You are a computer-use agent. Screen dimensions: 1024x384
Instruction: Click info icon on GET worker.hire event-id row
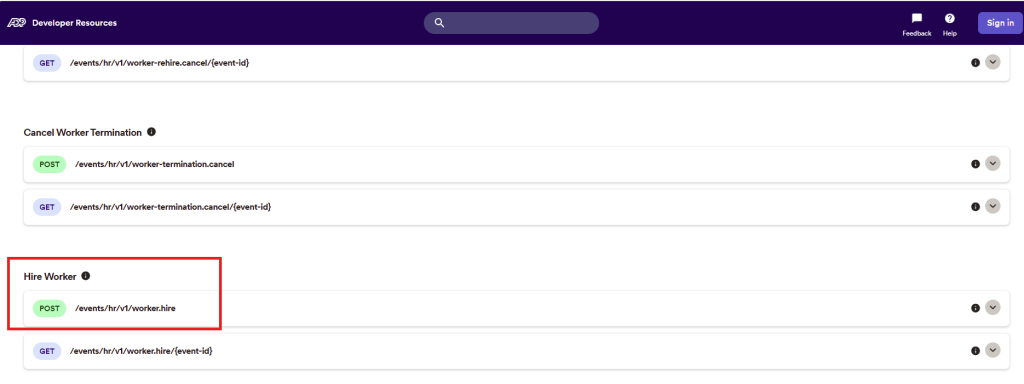(975, 351)
